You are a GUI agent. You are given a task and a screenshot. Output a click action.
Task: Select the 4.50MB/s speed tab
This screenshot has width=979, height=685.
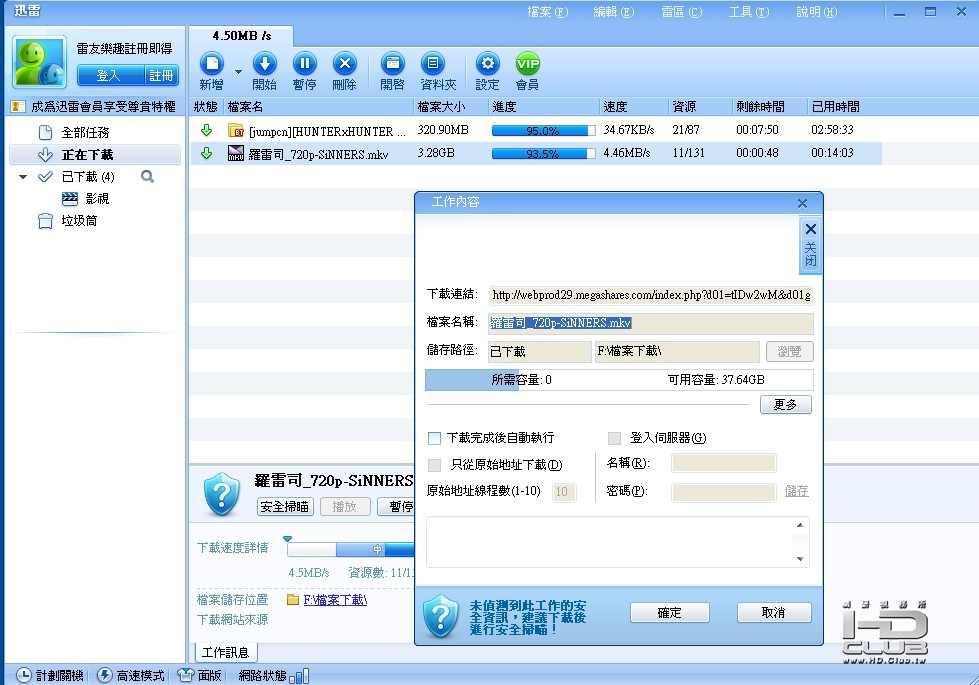tap(241, 36)
